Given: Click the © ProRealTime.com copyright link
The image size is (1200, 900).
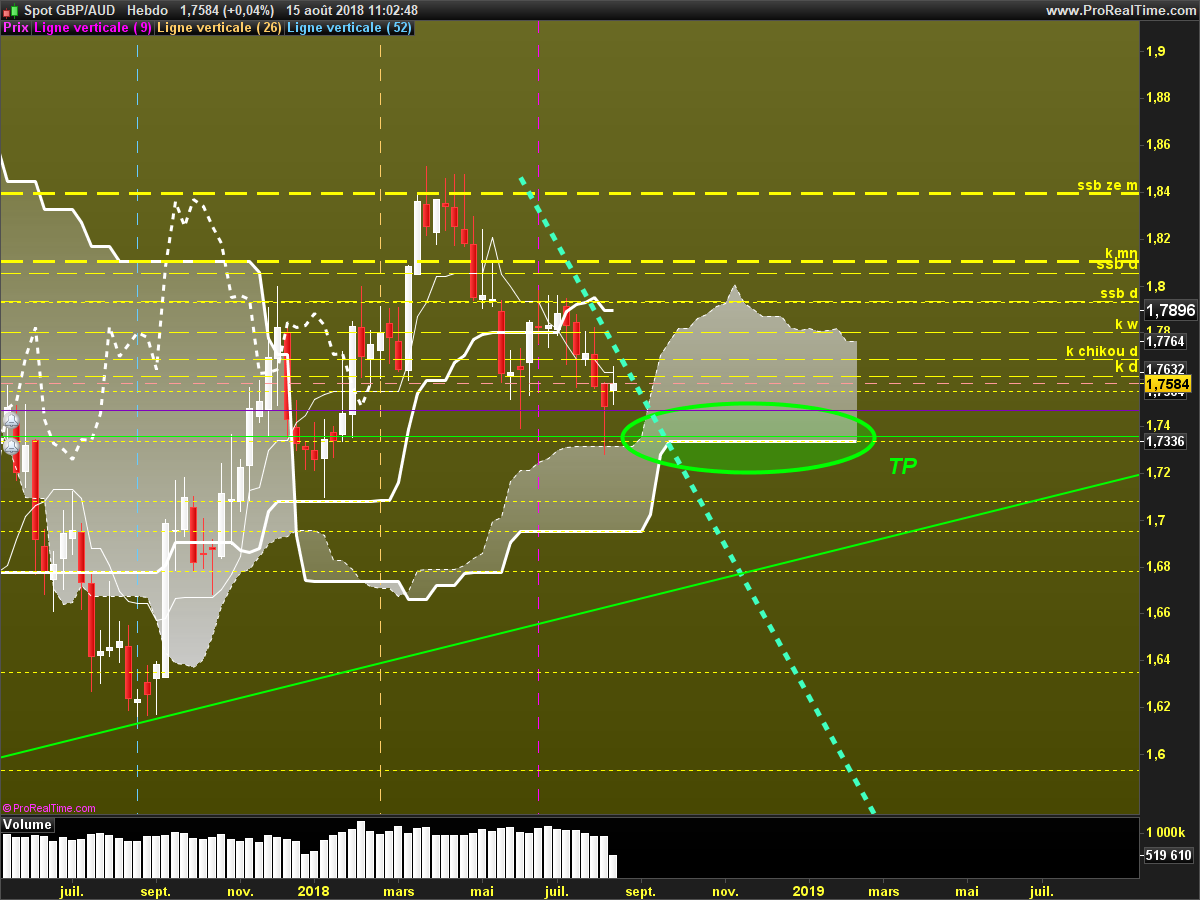Looking at the screenshot, I should (x=50, y=808).
